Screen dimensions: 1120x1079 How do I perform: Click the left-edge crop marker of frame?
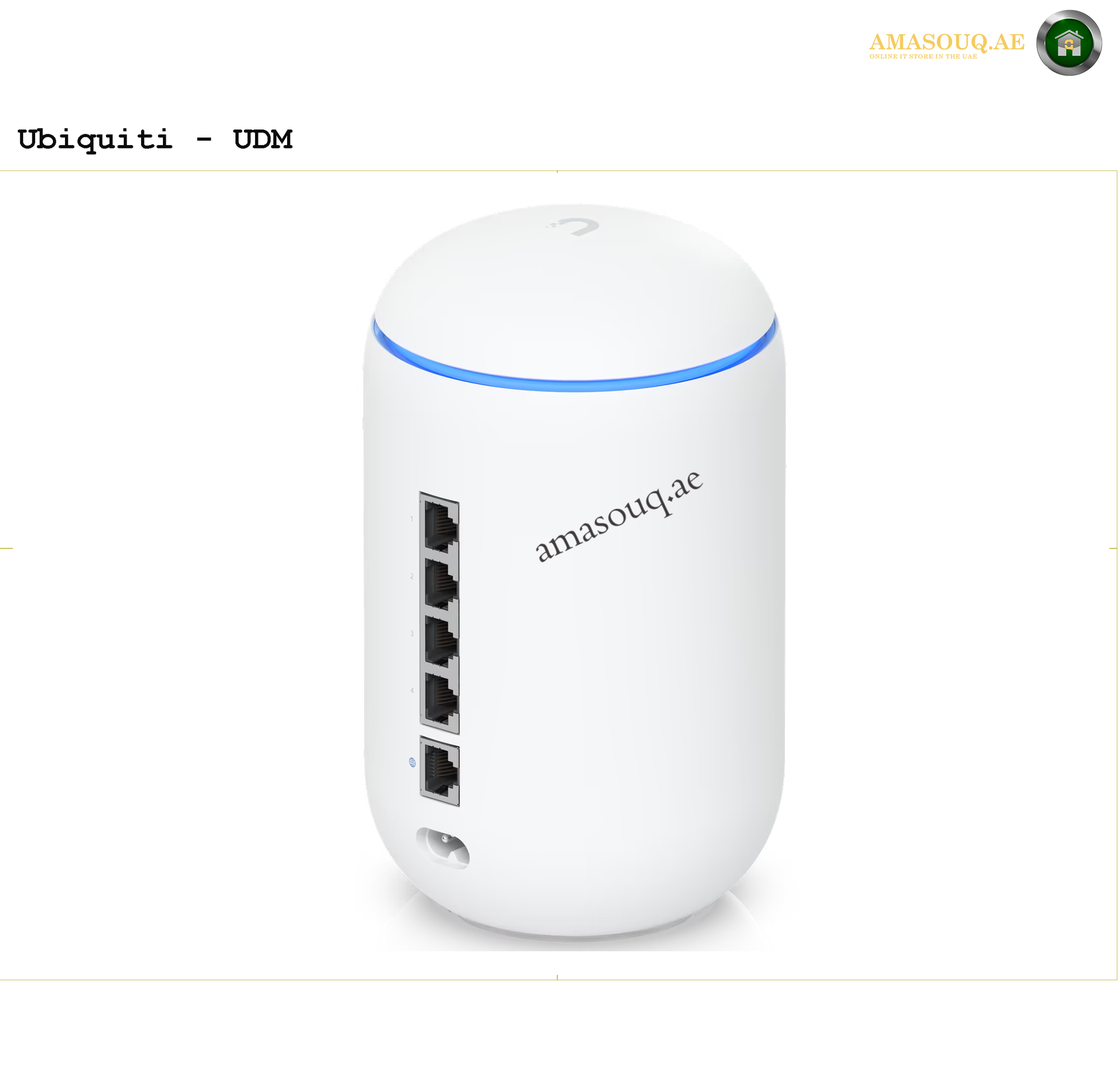click(x=6, y=548)
